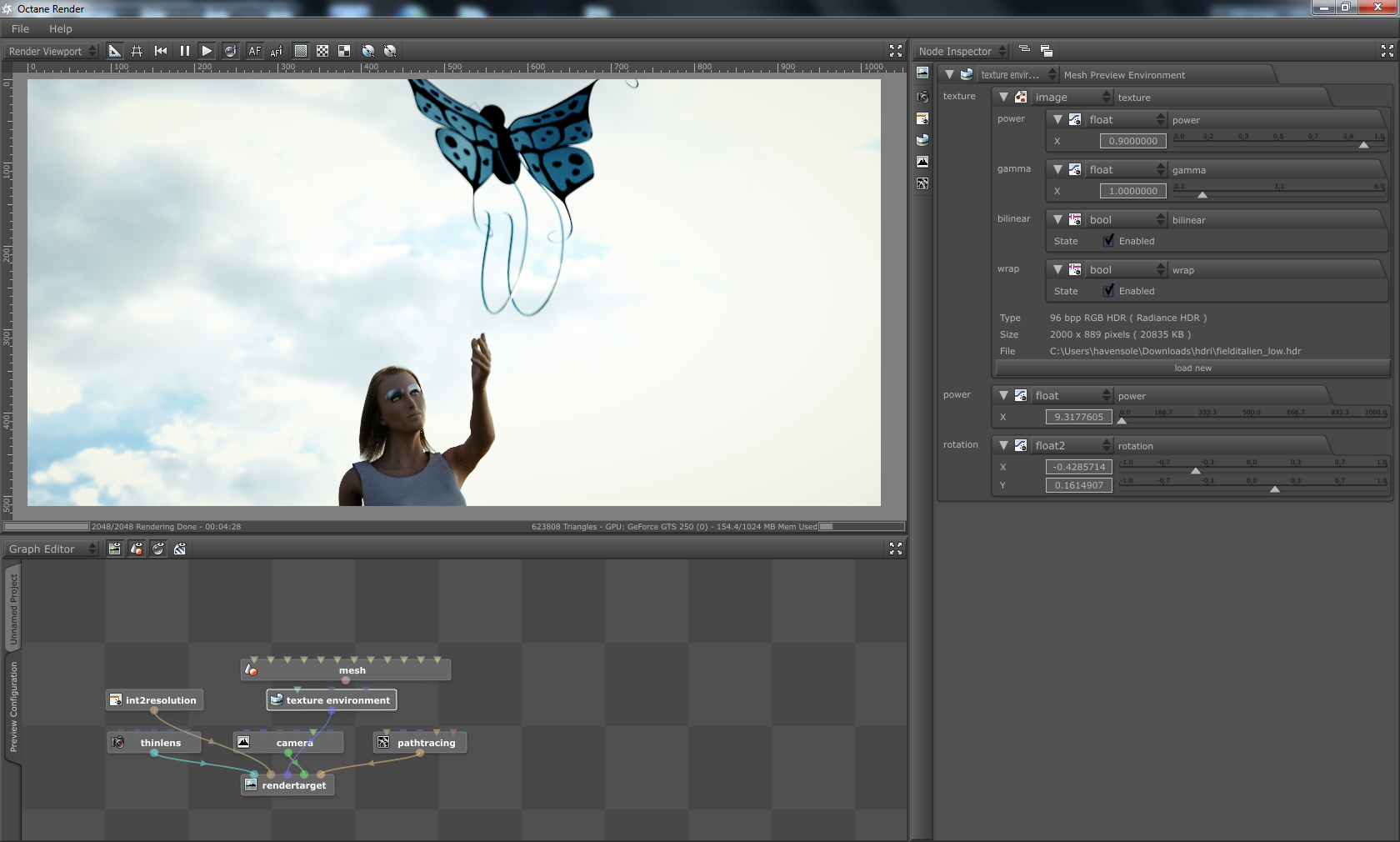Click the large black-and-white squares icon
1400x842 pixels.
pyautogui.click(x=344, y=51)
